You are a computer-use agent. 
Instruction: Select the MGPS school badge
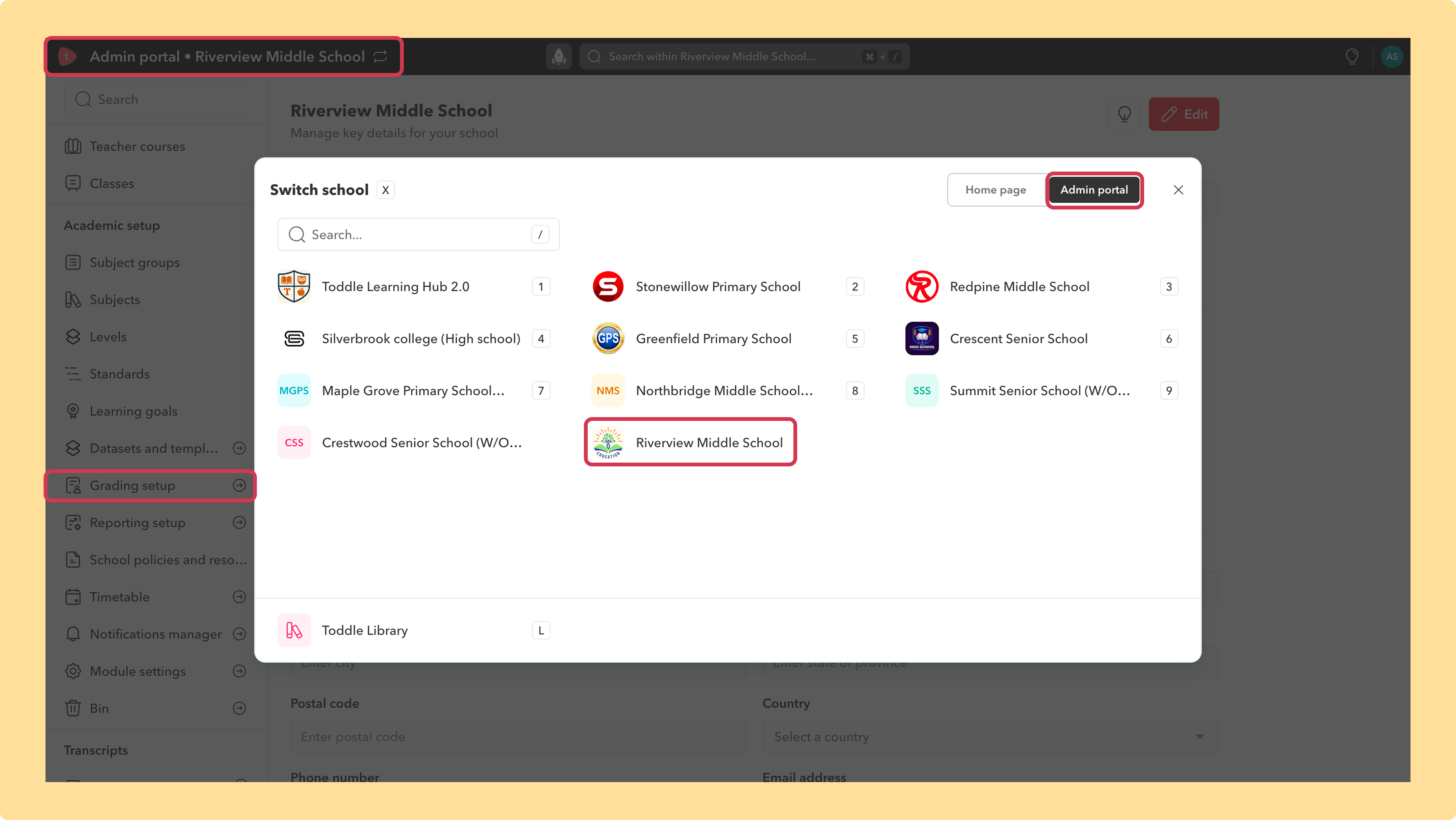[294, 391]
